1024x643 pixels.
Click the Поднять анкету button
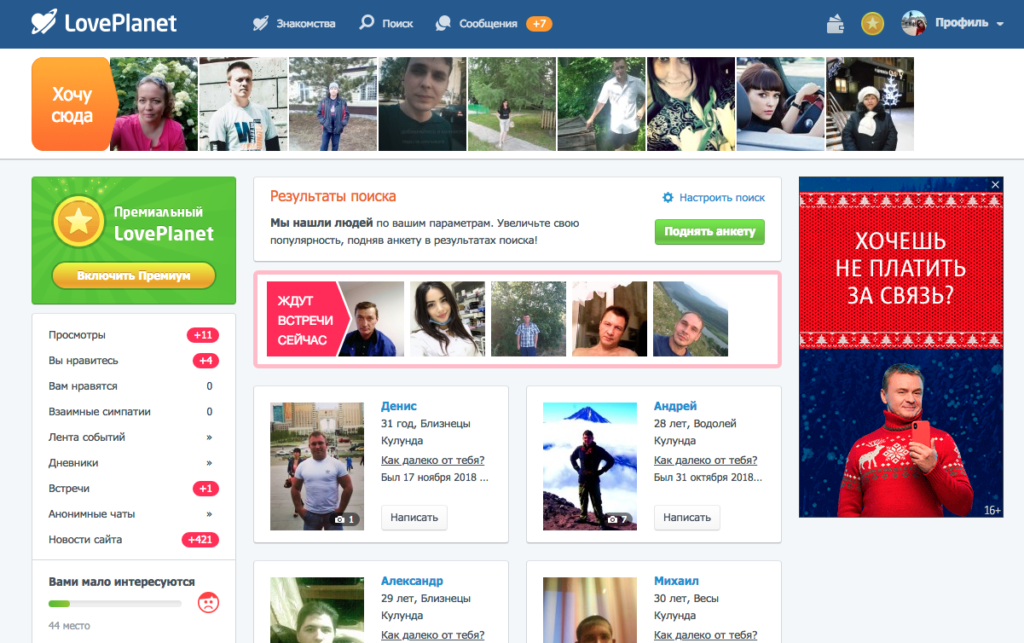pyautogui.click(x=709, y=232)
